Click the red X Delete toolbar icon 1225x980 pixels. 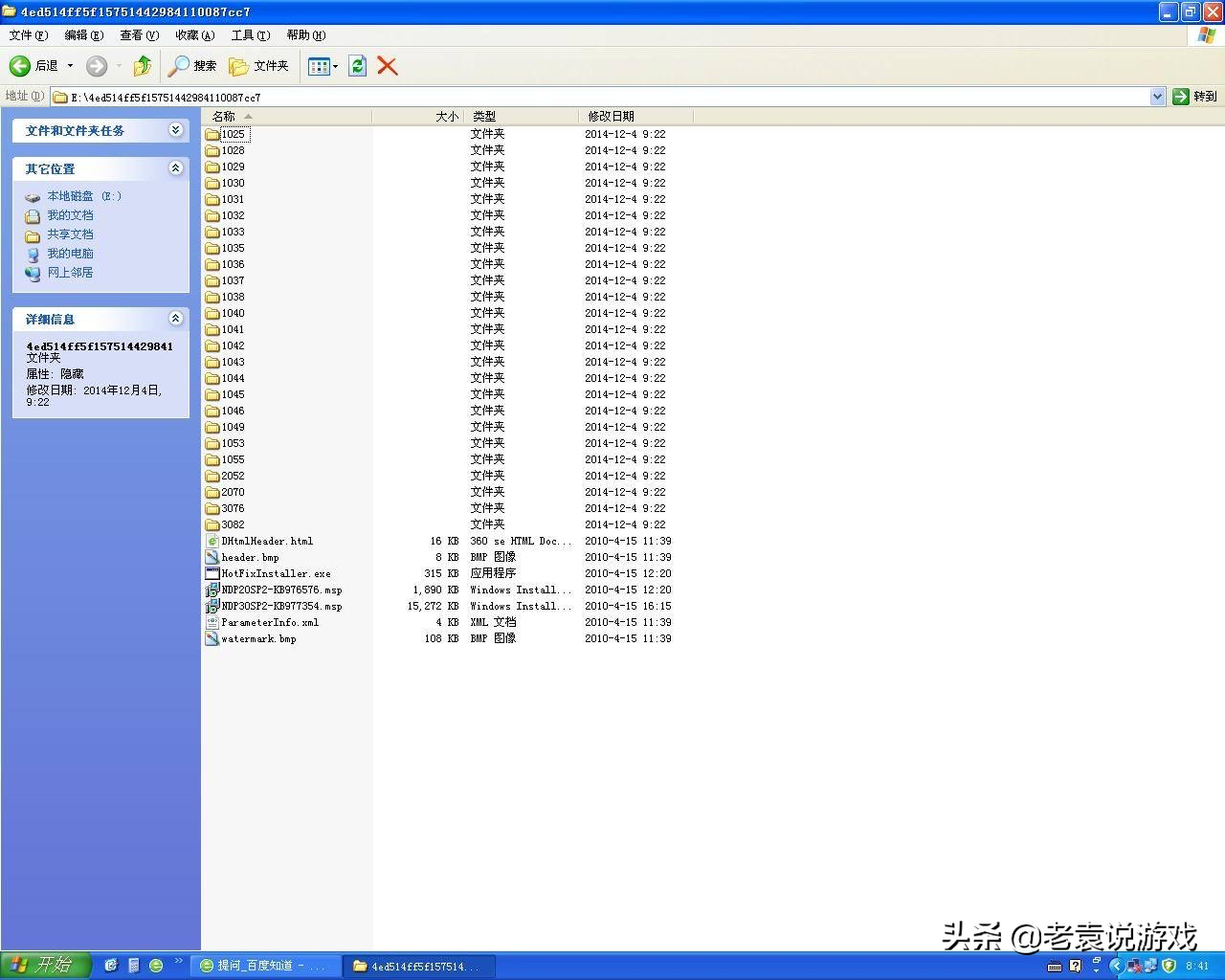click(x=388, y=66)
